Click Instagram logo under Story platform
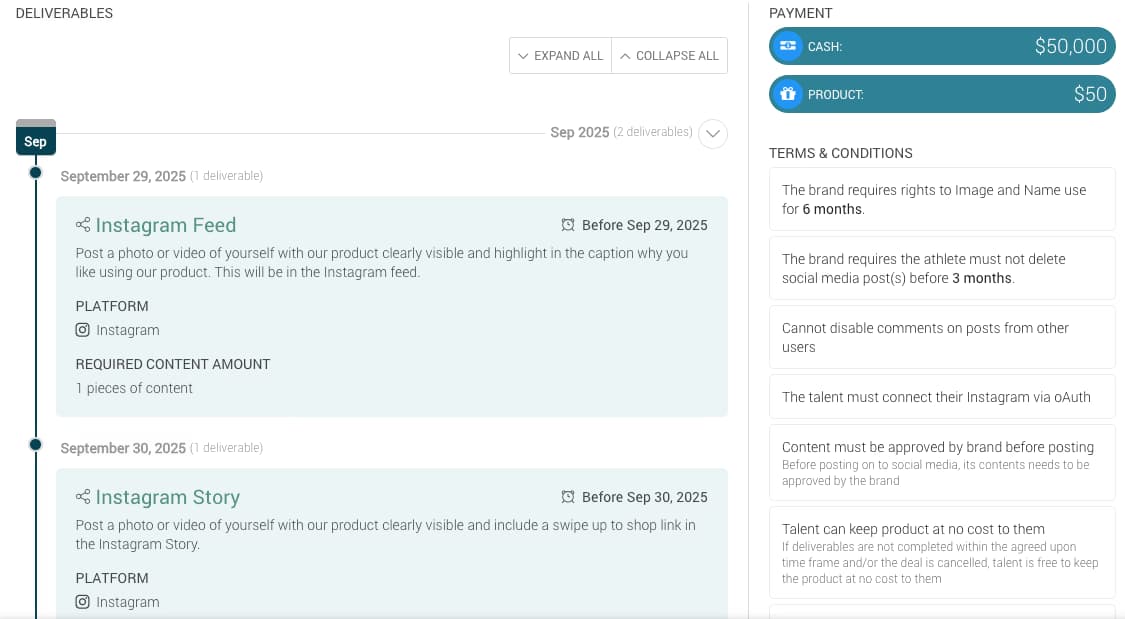 [83, 602]
